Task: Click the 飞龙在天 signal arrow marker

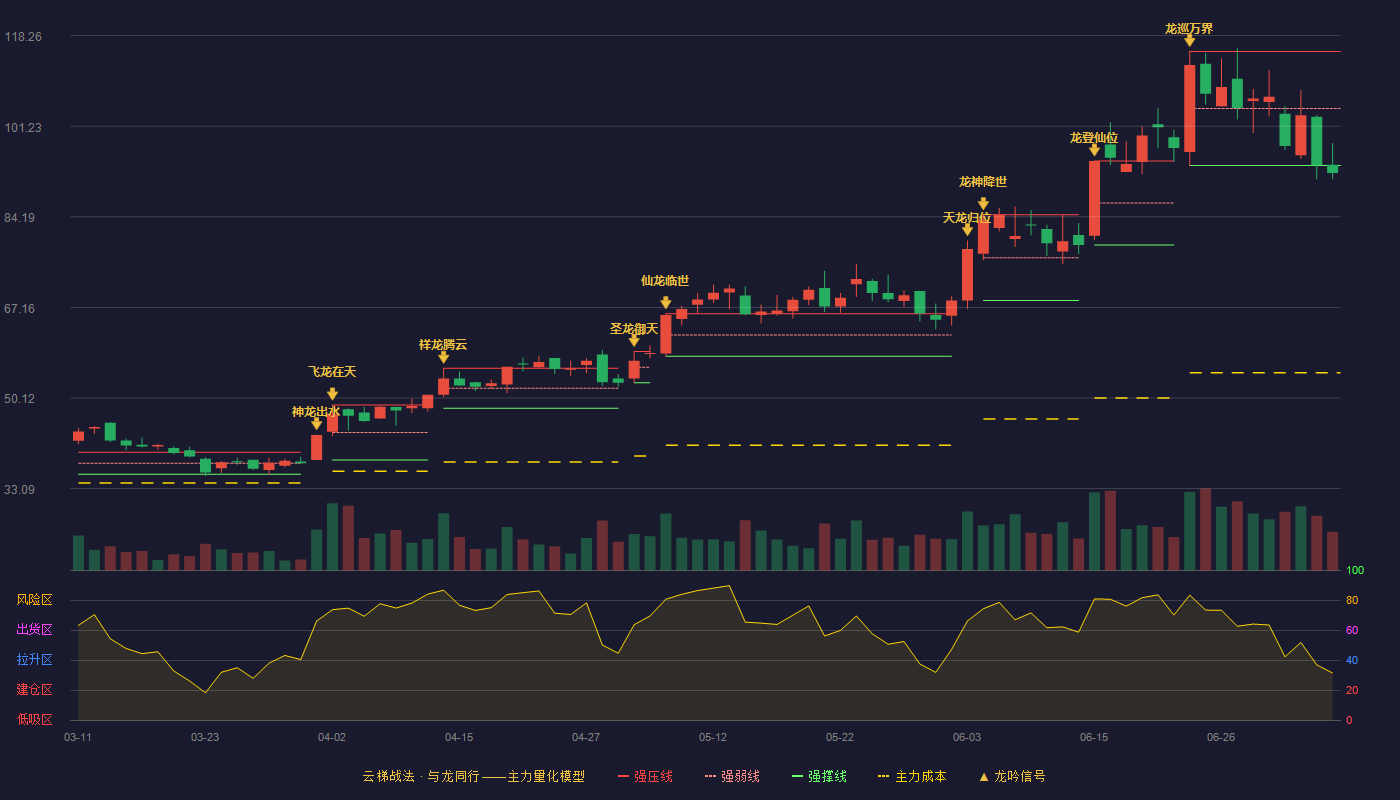Action: point(333,394)
